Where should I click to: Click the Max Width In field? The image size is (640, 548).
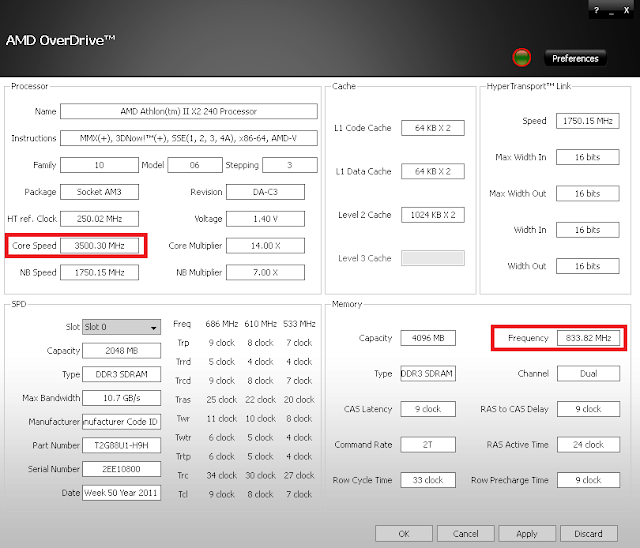pyautogui.click(x=588, y=157)
